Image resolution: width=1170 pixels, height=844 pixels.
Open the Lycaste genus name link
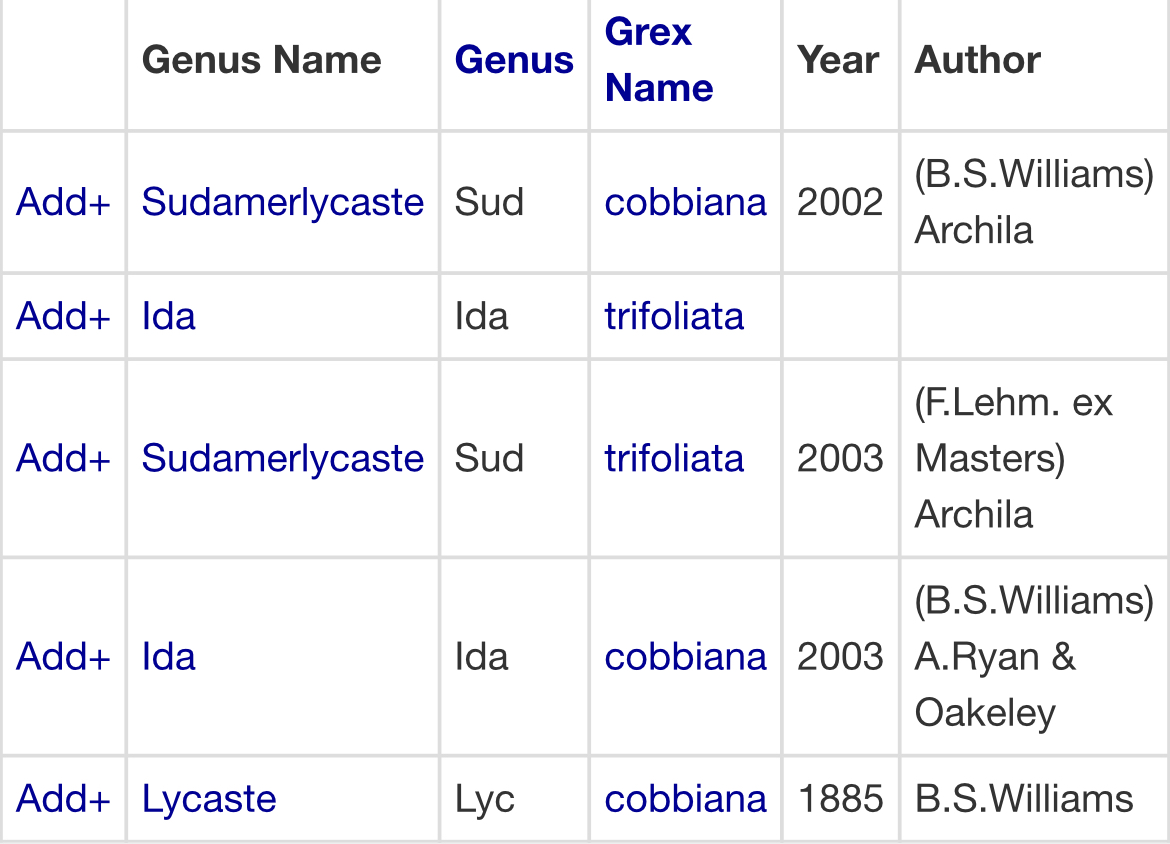pyautogui.click(x=209, y=799)
